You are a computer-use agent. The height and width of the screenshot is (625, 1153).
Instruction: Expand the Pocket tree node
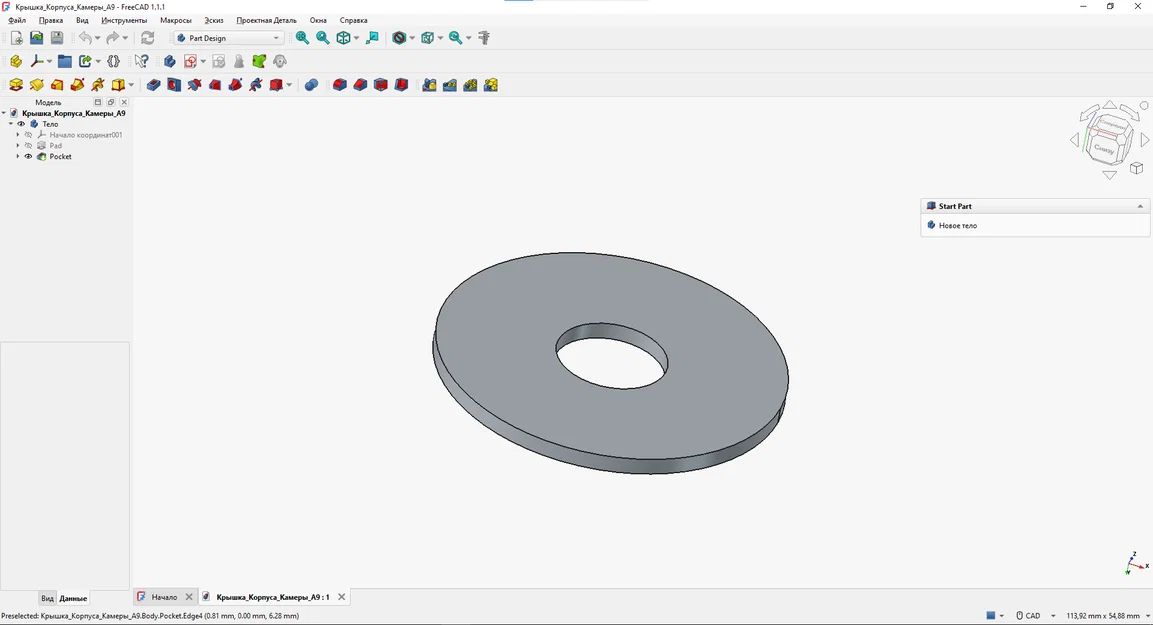[18, 157]
